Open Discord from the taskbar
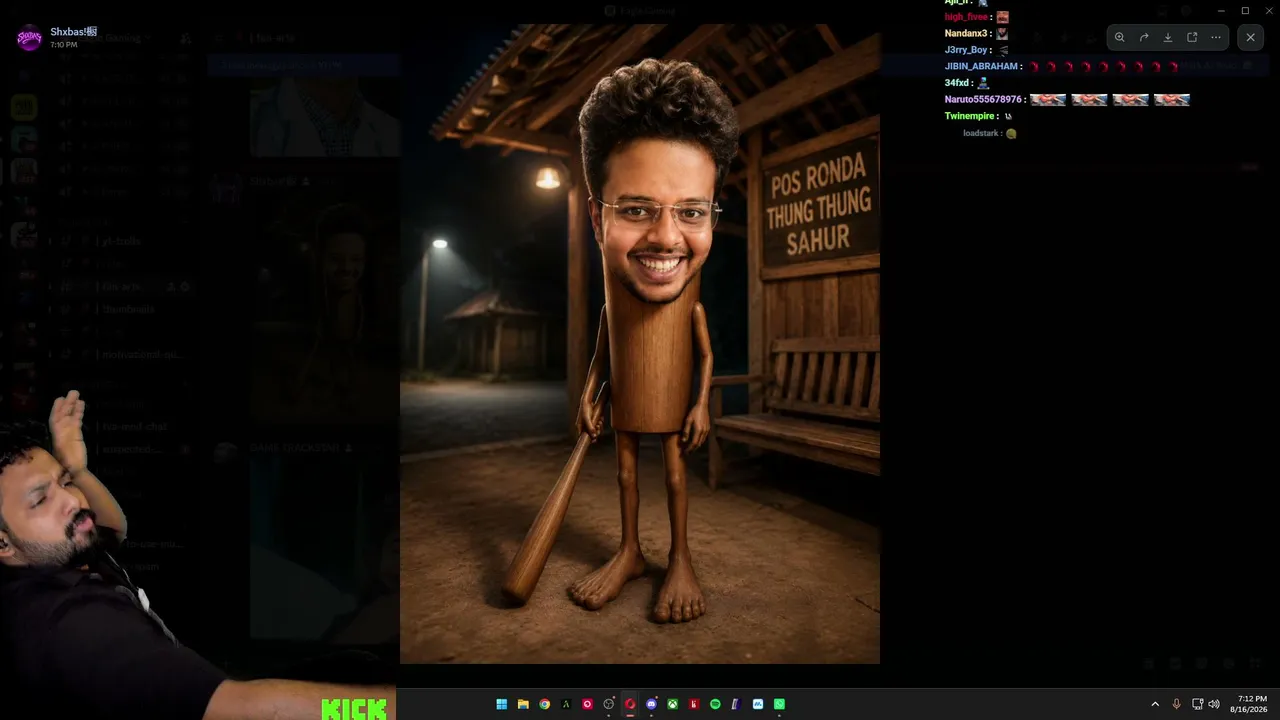 click(x=651, y=704)
